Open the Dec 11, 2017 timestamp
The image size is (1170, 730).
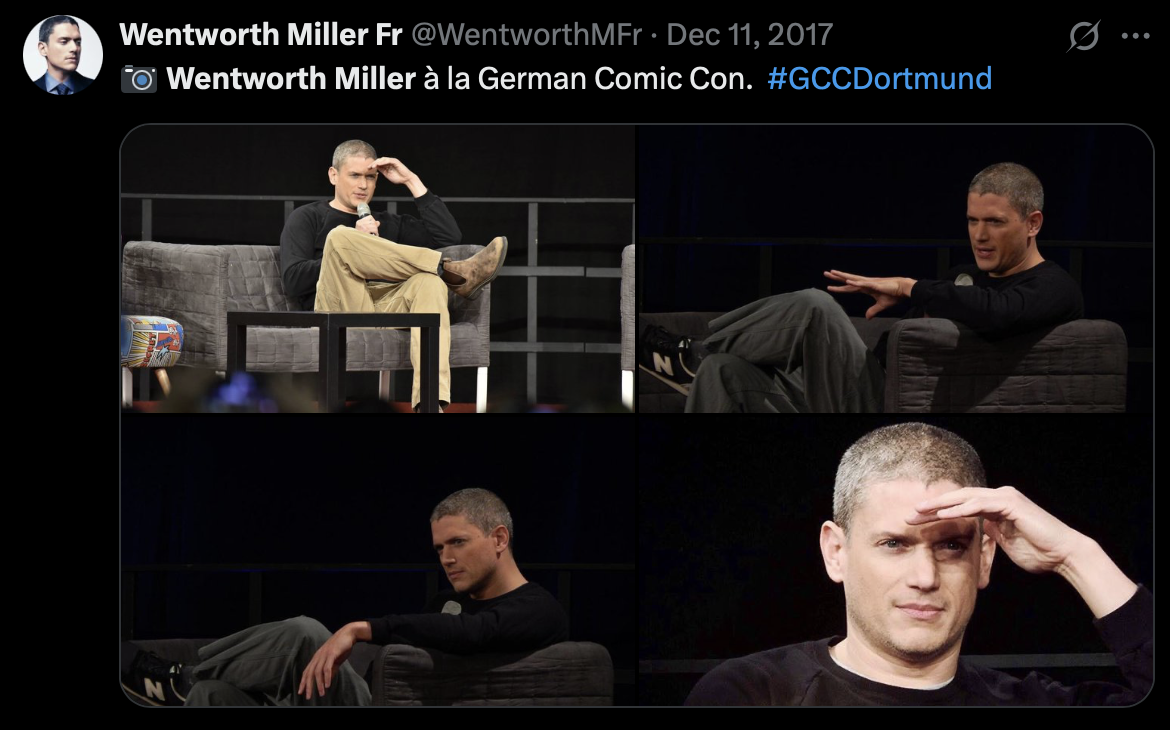tap(749, 34)
